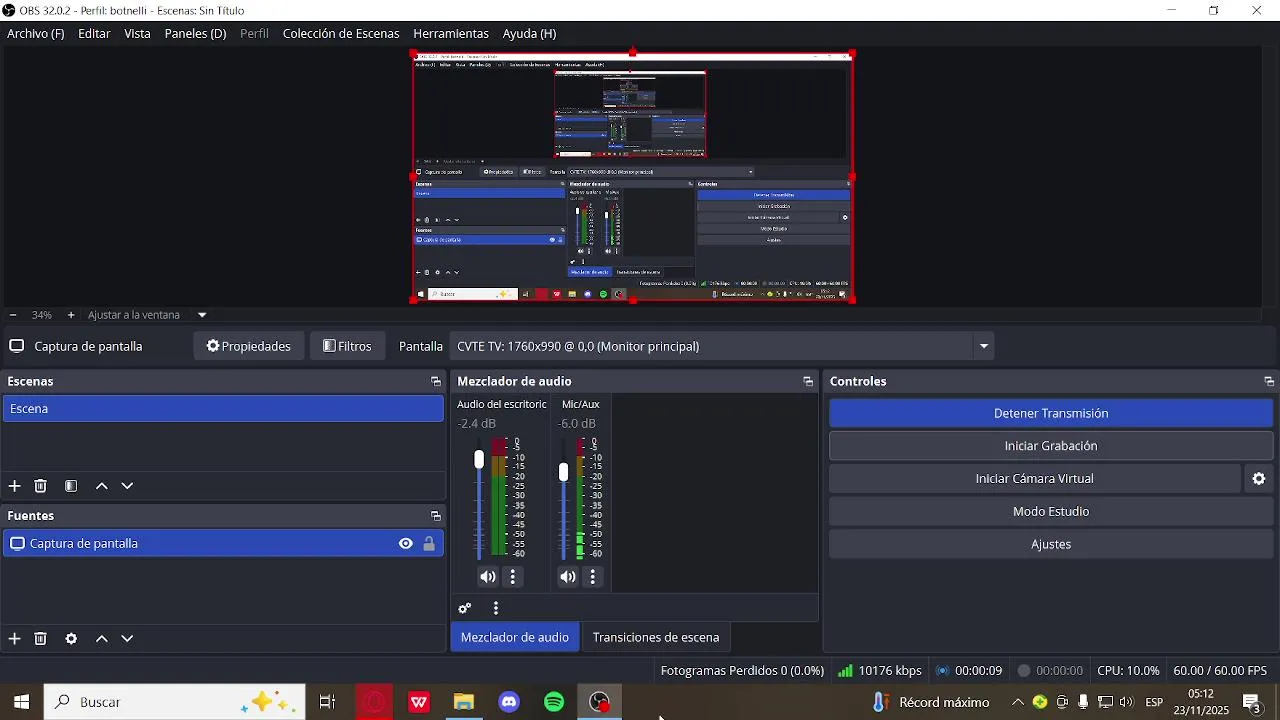Remove selected scene with trash icon
The width and height of the screenshot is (1280, 720).
click(x=41, y=486)
